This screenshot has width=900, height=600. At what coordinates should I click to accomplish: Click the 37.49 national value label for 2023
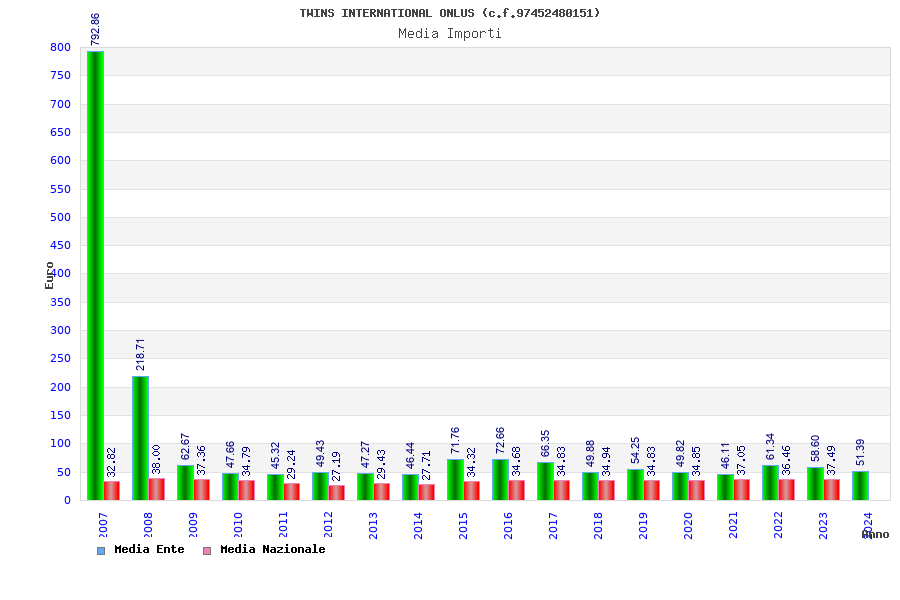[832, 460]
